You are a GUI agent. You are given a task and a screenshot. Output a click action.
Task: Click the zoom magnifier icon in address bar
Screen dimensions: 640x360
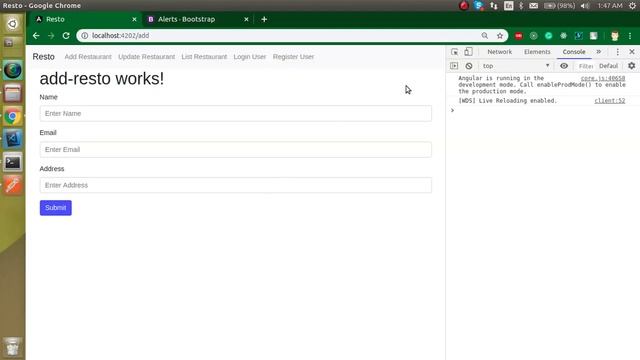484,36
